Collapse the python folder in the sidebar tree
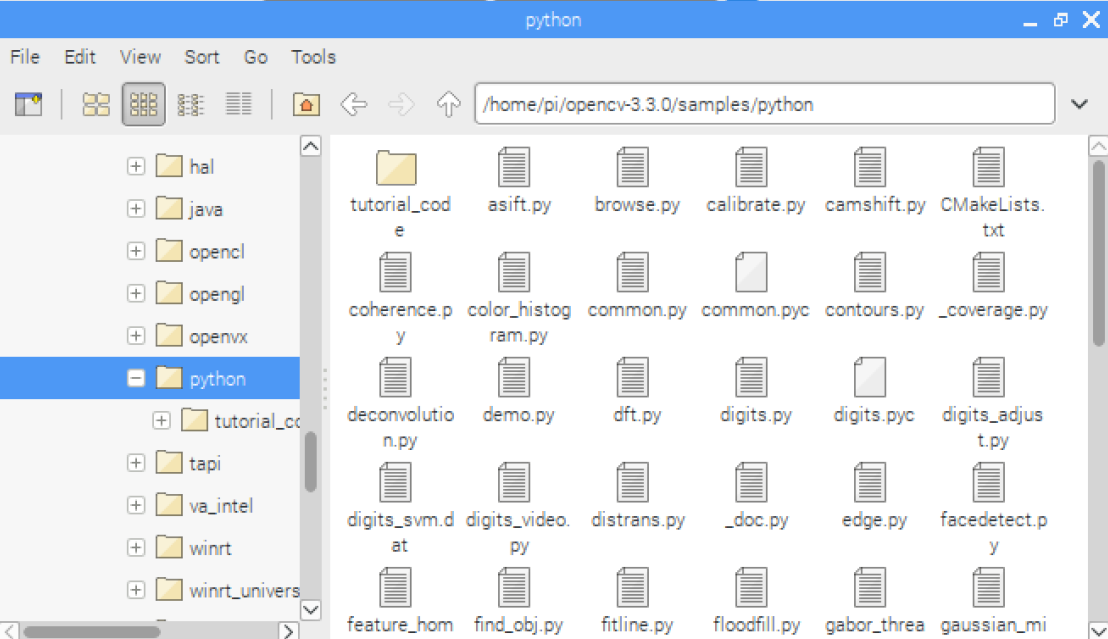 [x=136, y=378]
